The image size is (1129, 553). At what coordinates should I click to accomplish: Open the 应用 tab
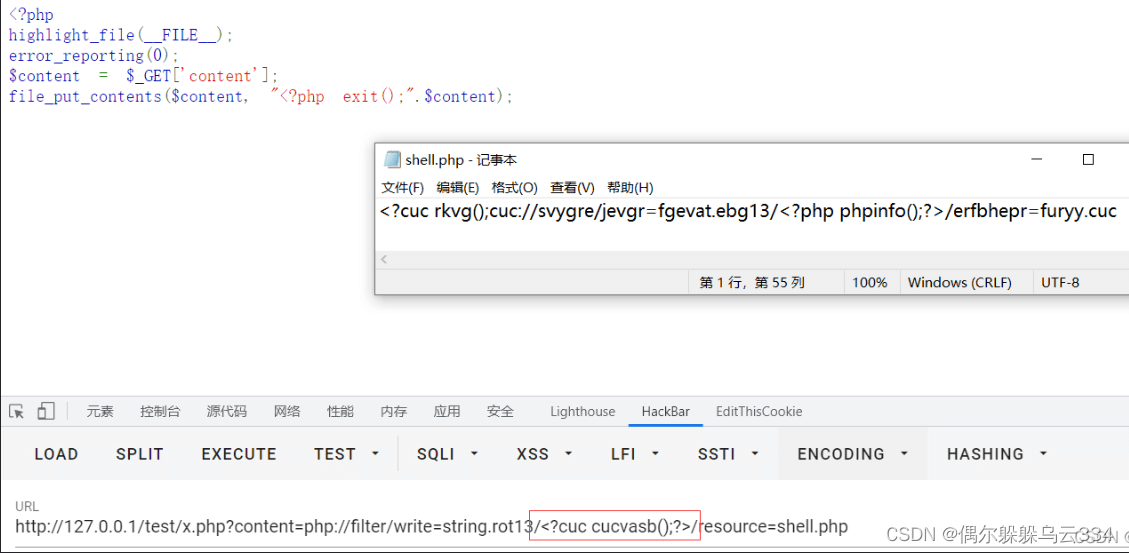click(x=446, y=412)
